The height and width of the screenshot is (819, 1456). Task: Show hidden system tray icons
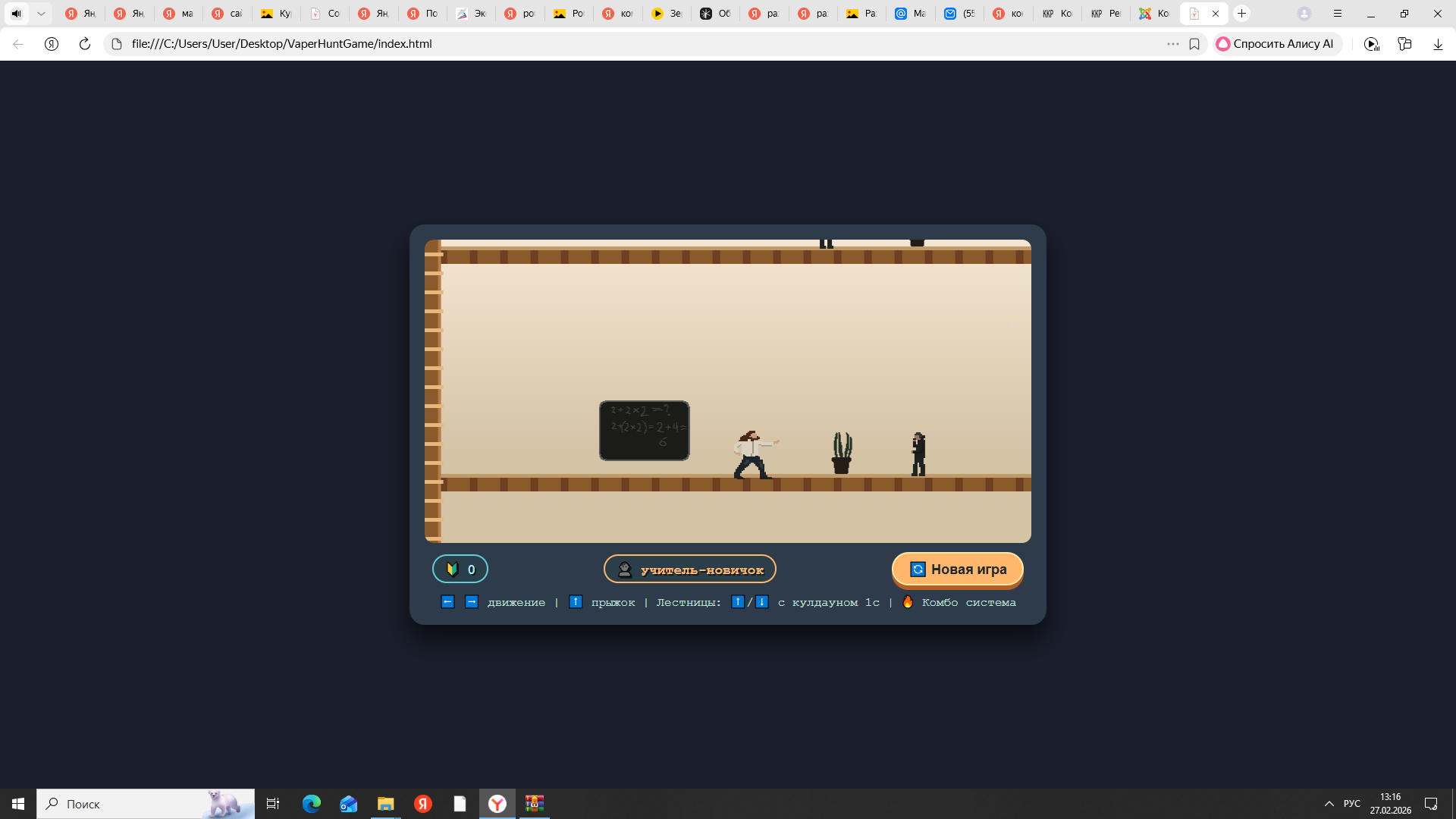(1329, 804)
